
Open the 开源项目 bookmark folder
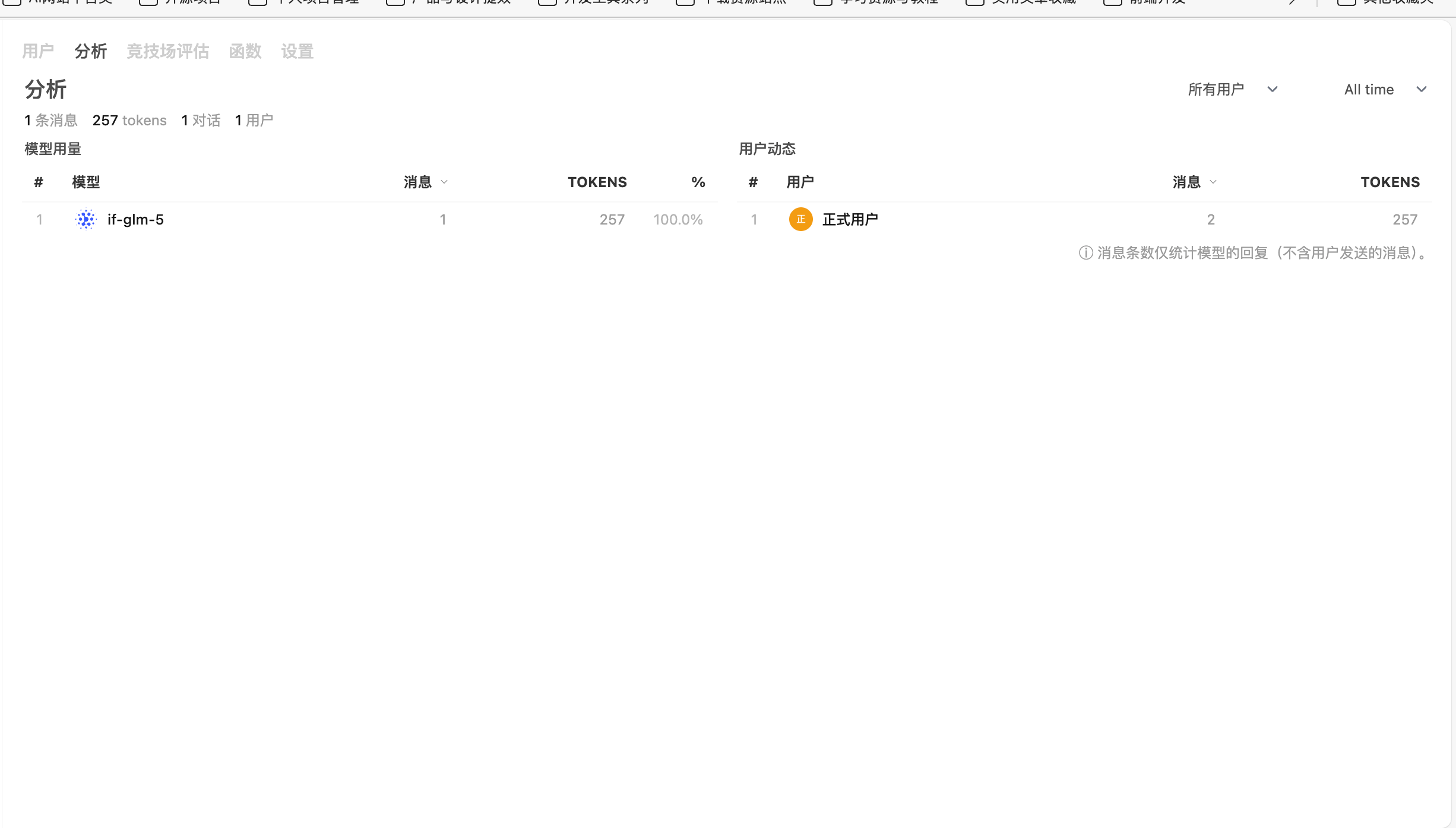click(181, 2)
